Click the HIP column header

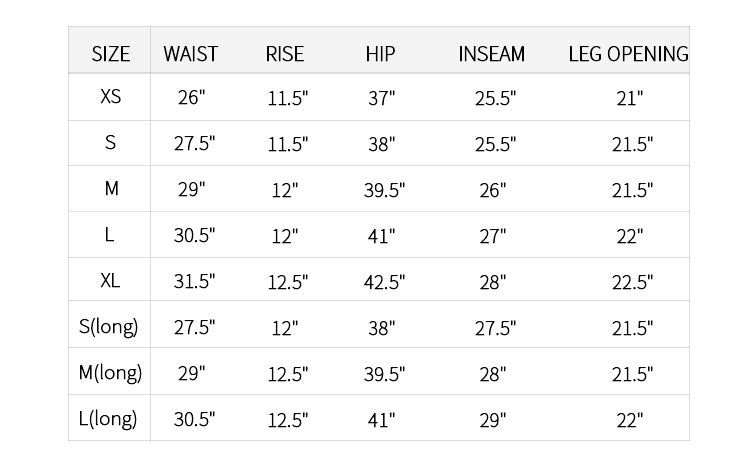click(380, 54)
